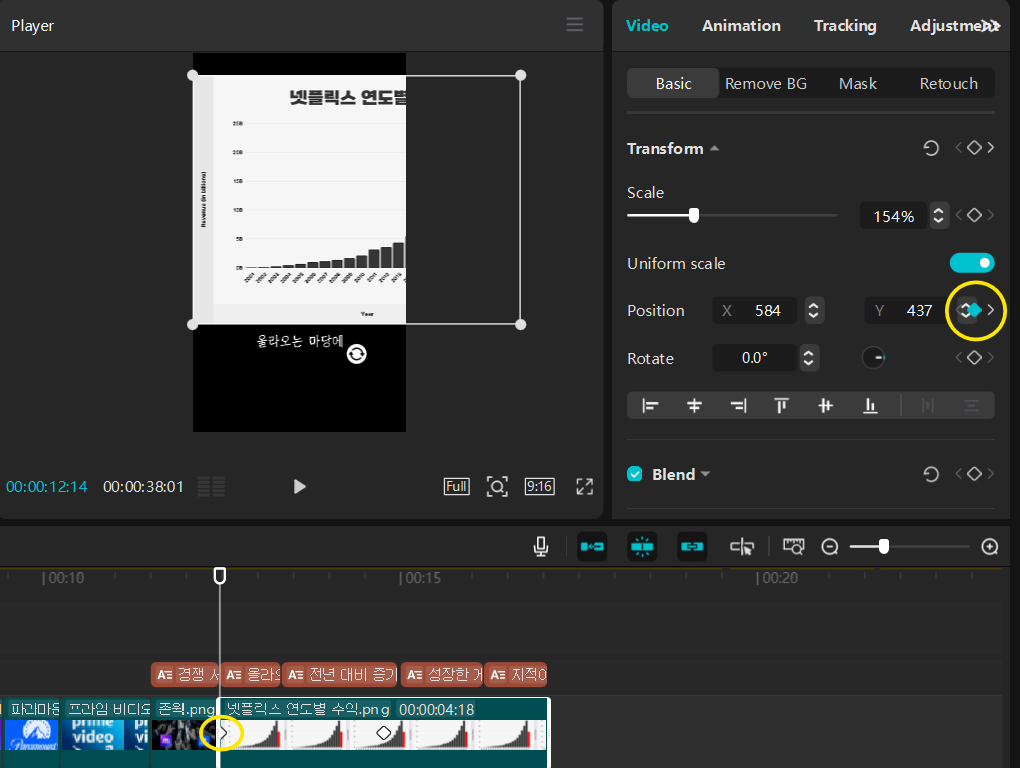1020x768 pixels.
Task: Select the Basic sub-tab
Action: 673,83
